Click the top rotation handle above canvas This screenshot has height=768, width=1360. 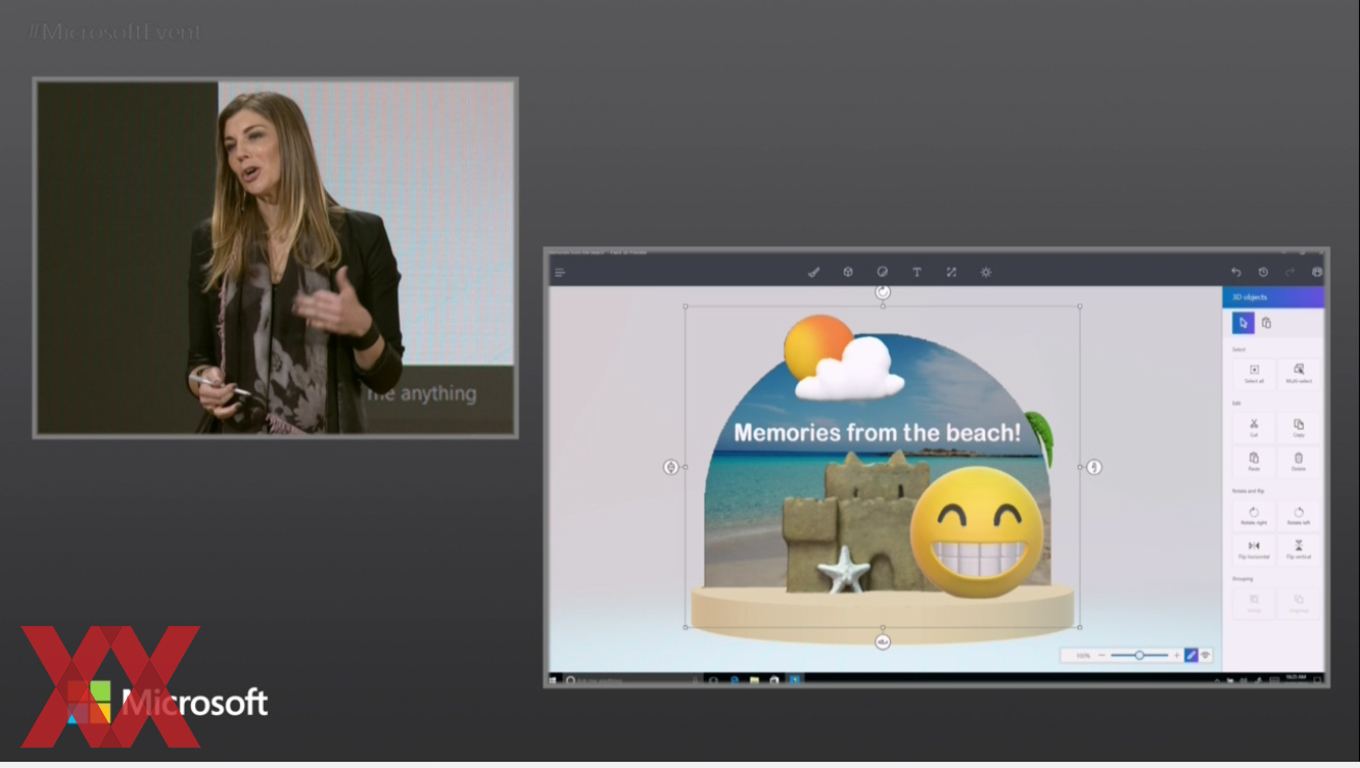(x=883, y=292)
